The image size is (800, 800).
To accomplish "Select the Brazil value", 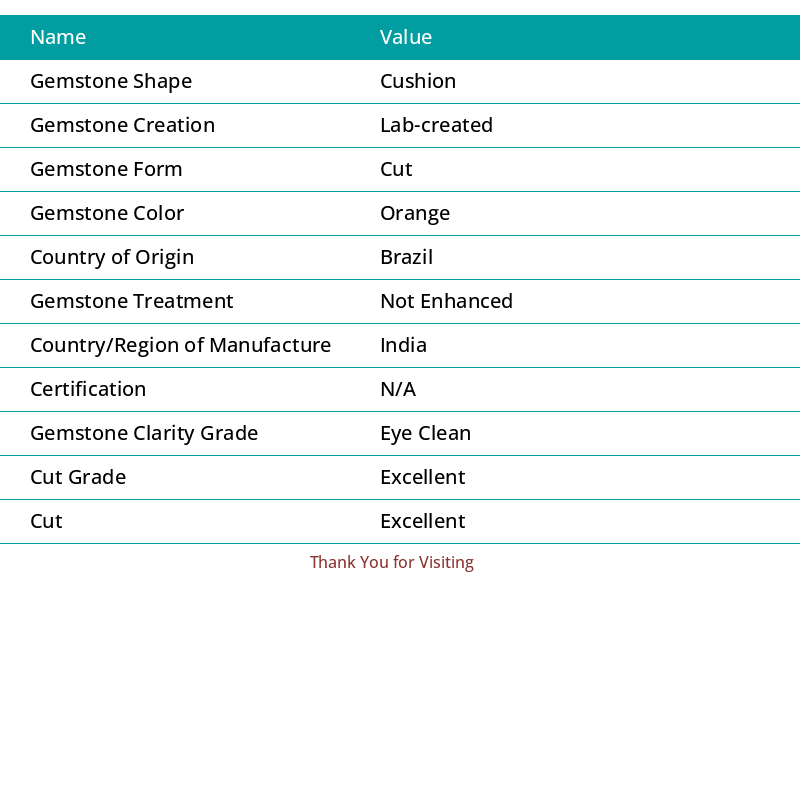I will pos(406,257).
